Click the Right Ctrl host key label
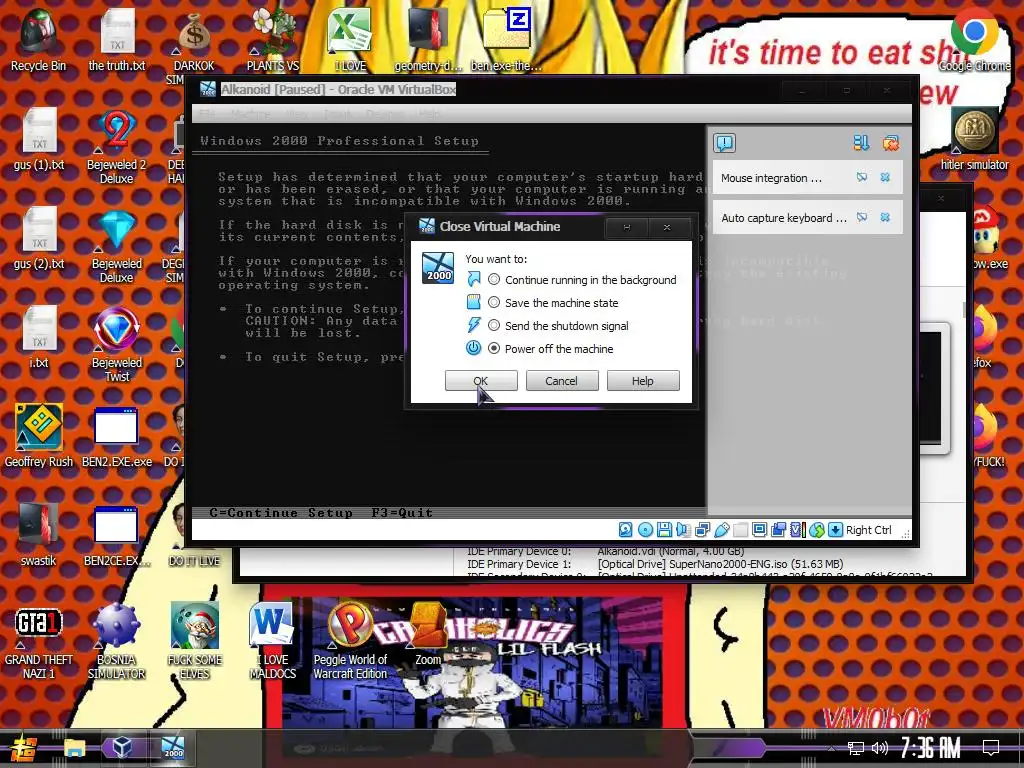This screenshot has height=768, width=1024. click(x=869, y=530)
